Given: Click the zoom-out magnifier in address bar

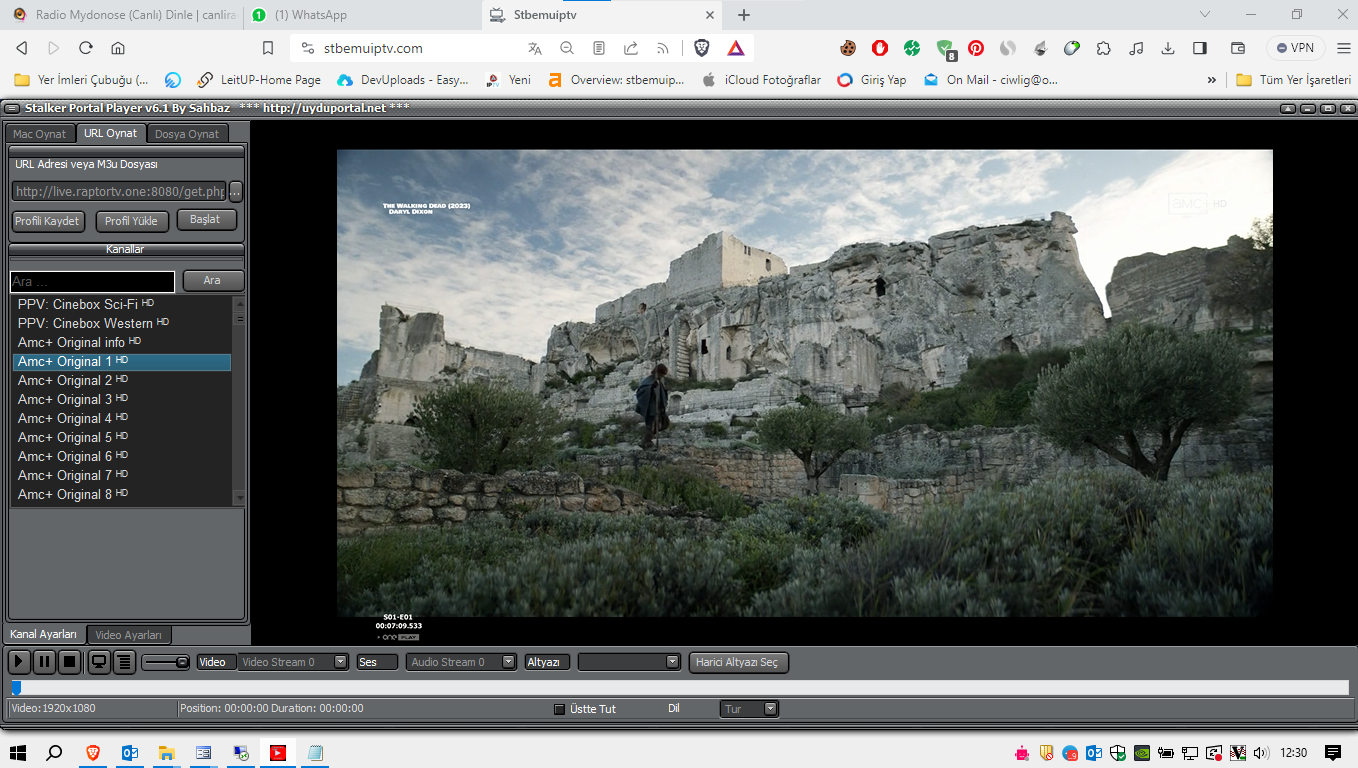Looking at the screenshot, I should (567, 48).
